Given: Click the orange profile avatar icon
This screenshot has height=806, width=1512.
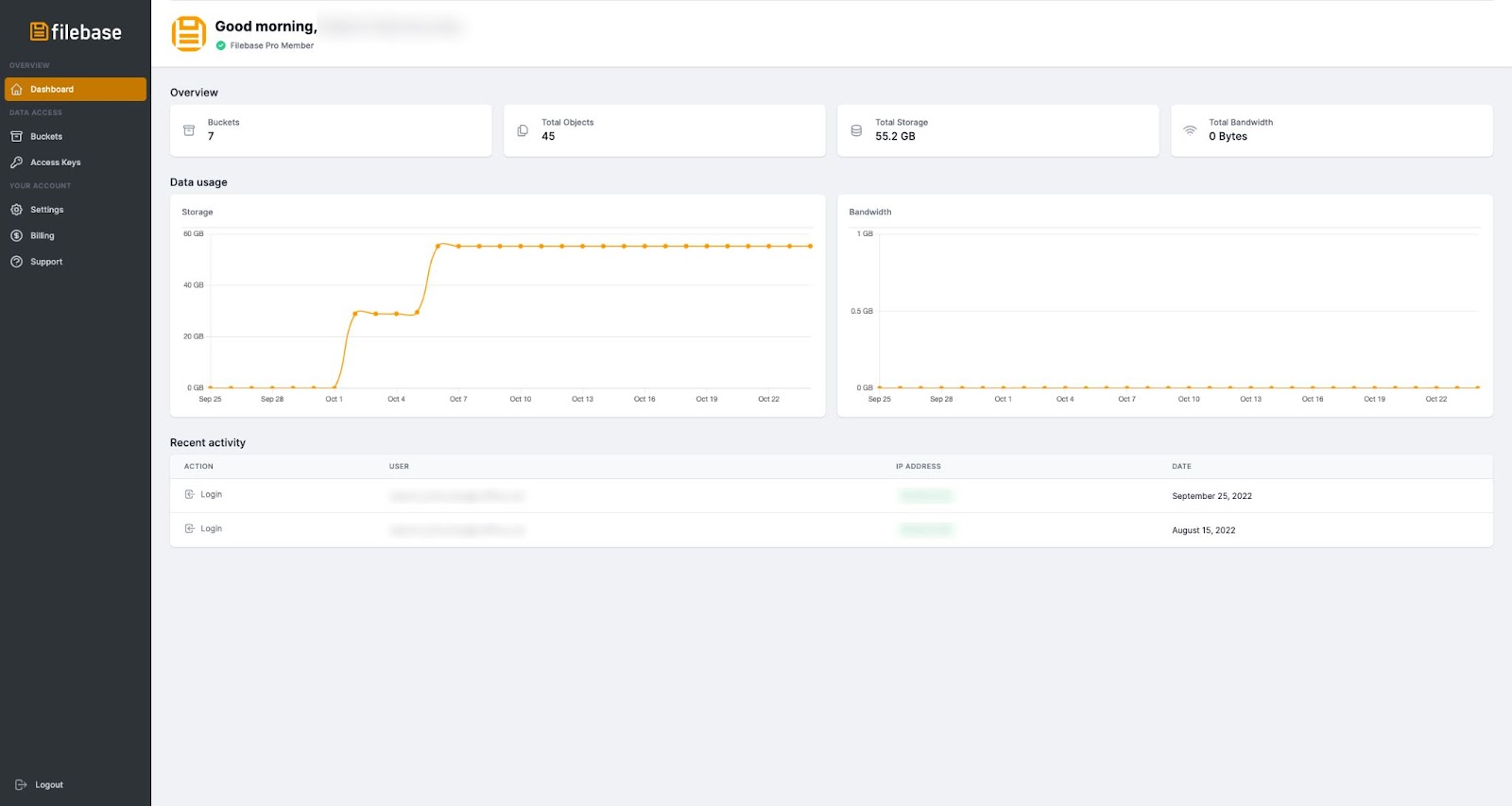Looking at the screenshot, I should 189,34.
